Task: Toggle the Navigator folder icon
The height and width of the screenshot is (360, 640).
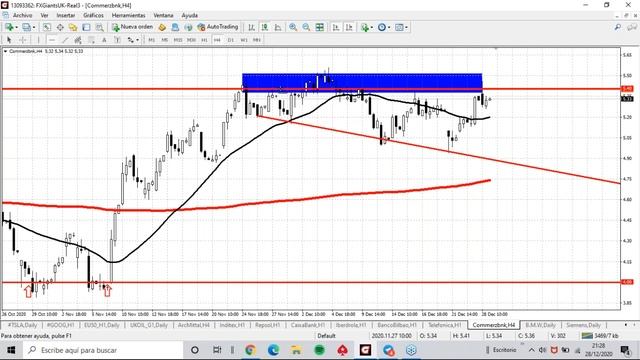Action: tap(73, 27)
